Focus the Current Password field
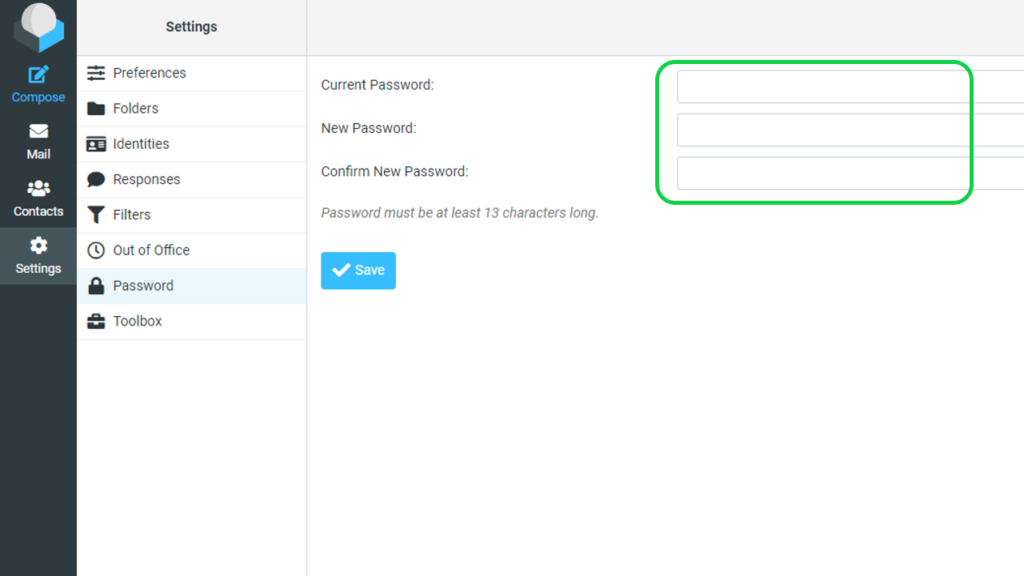1024x576 pixels. 850,86
